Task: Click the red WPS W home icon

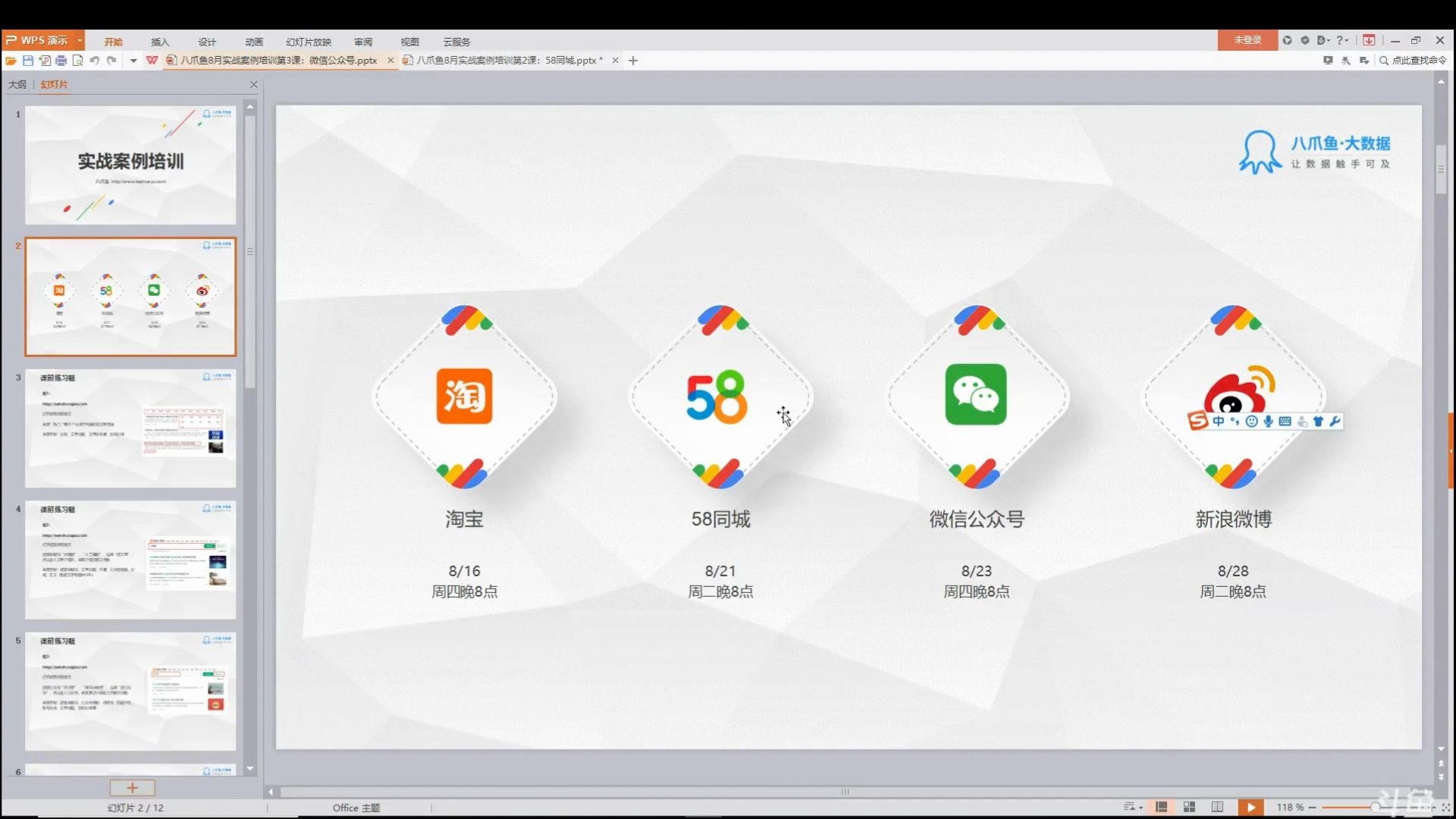Action: tap(152, 61)
